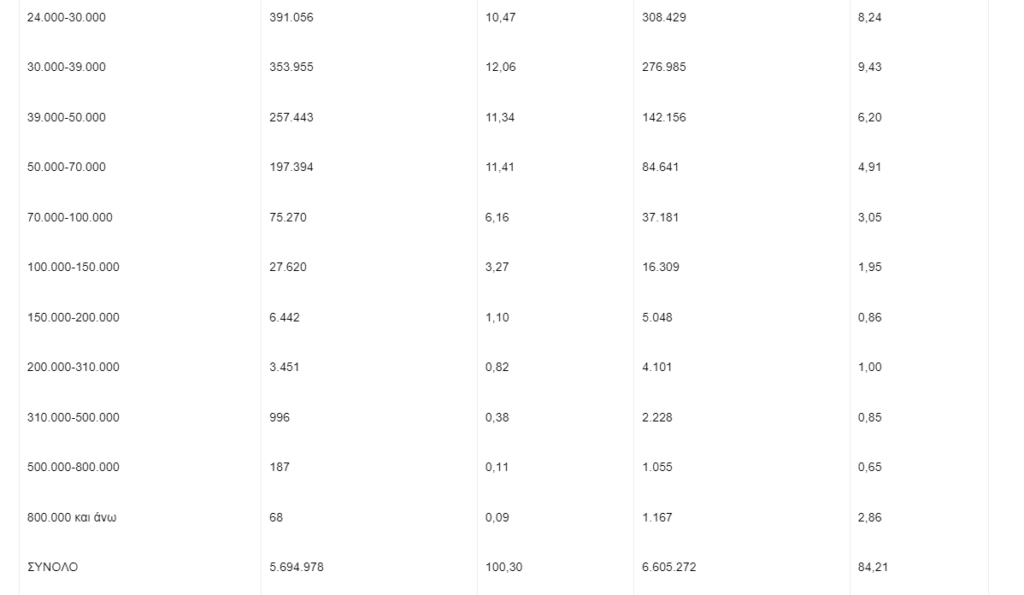
Task: Click the 11,34 percentage cell
Action: point(500,118)
